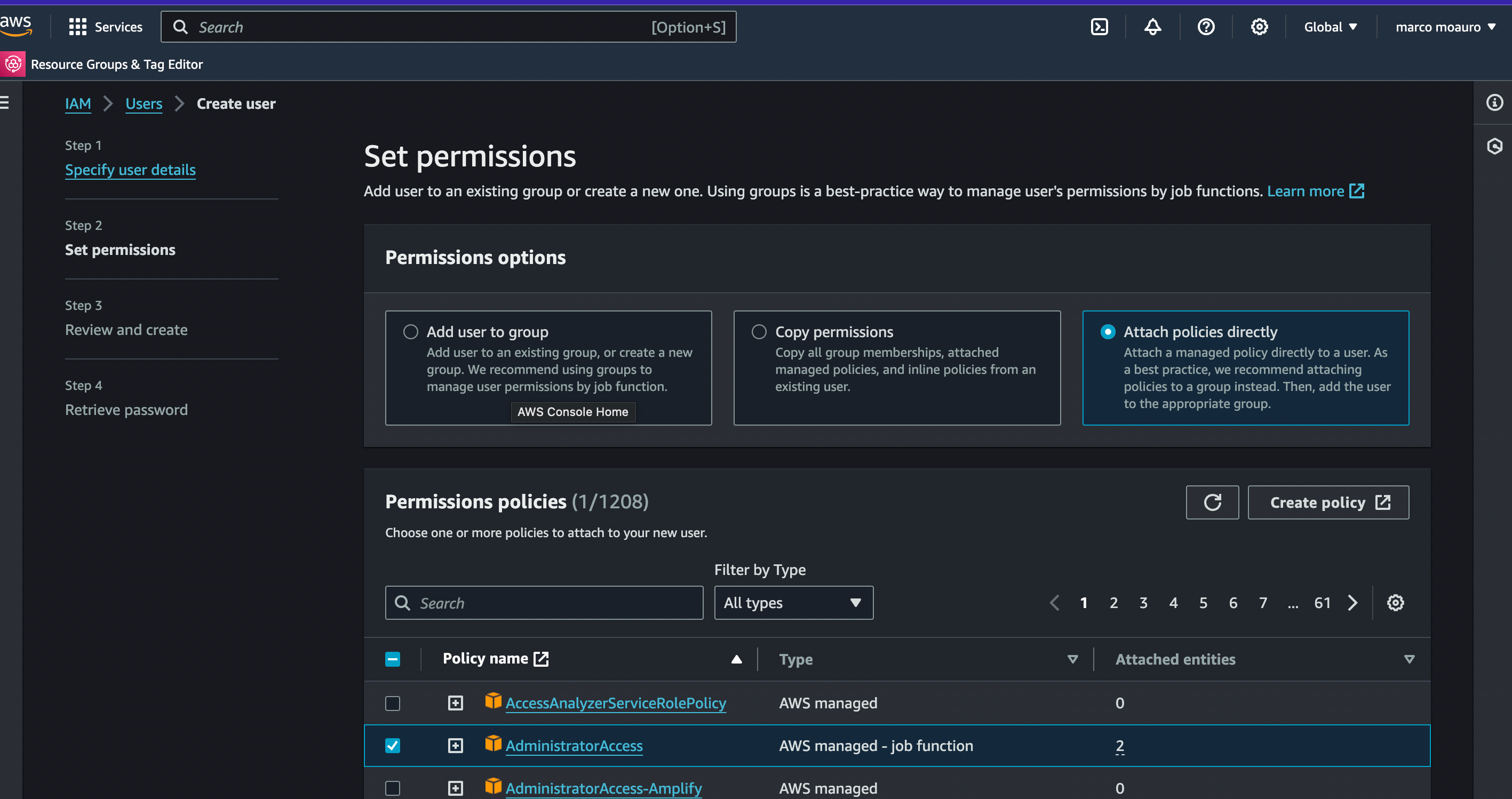Image resolution: width=1512 pixels, height=799 pixels.
Task: Launch AWS CloudShell from the top bar
Action: (1099, 26)
